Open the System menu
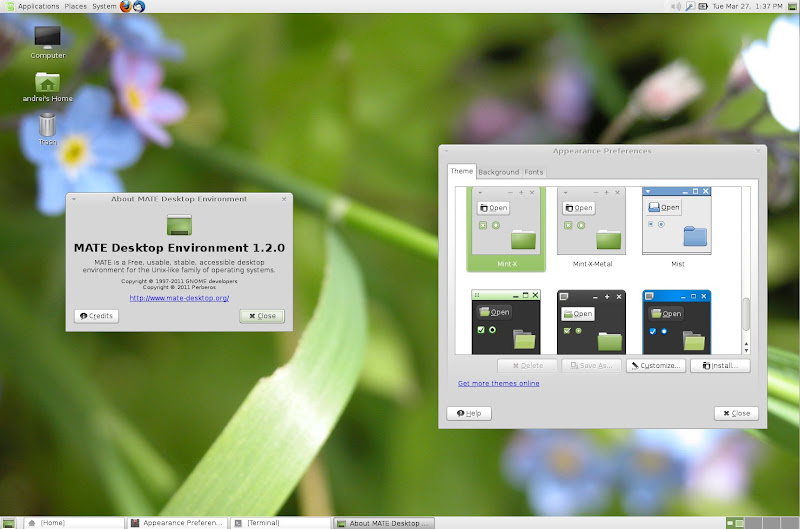This screenshot has width=800, height=529. click(104, 6)
